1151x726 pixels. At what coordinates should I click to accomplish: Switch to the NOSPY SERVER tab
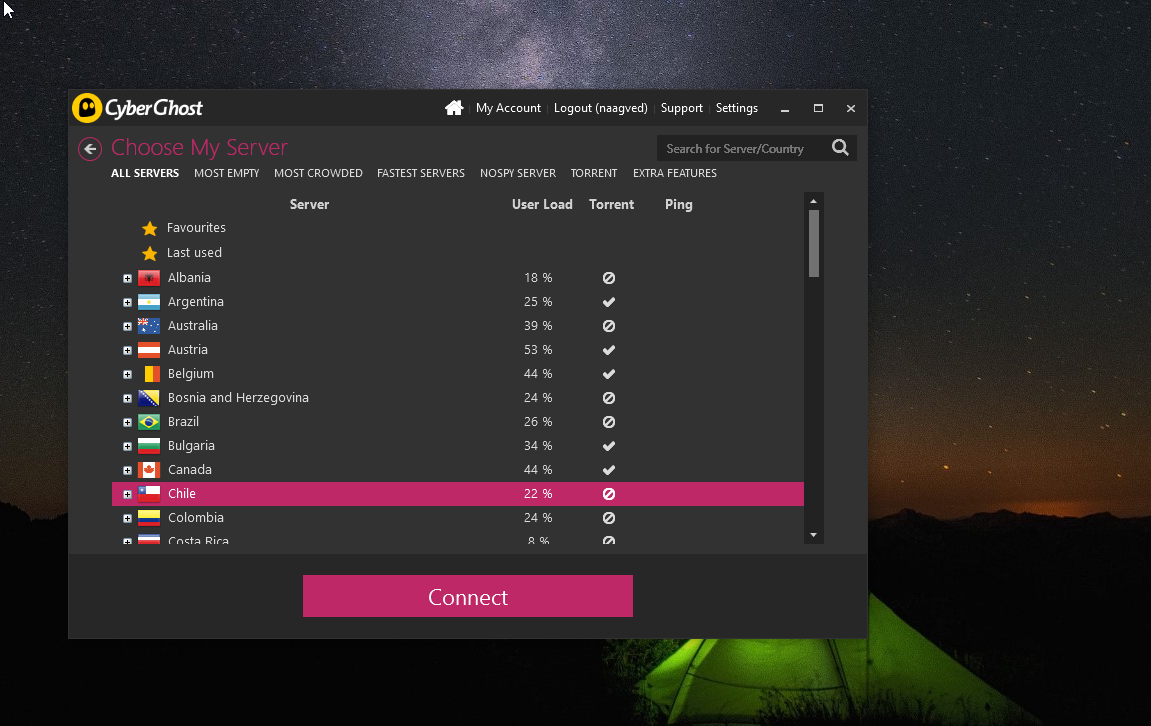pos(518,173)
